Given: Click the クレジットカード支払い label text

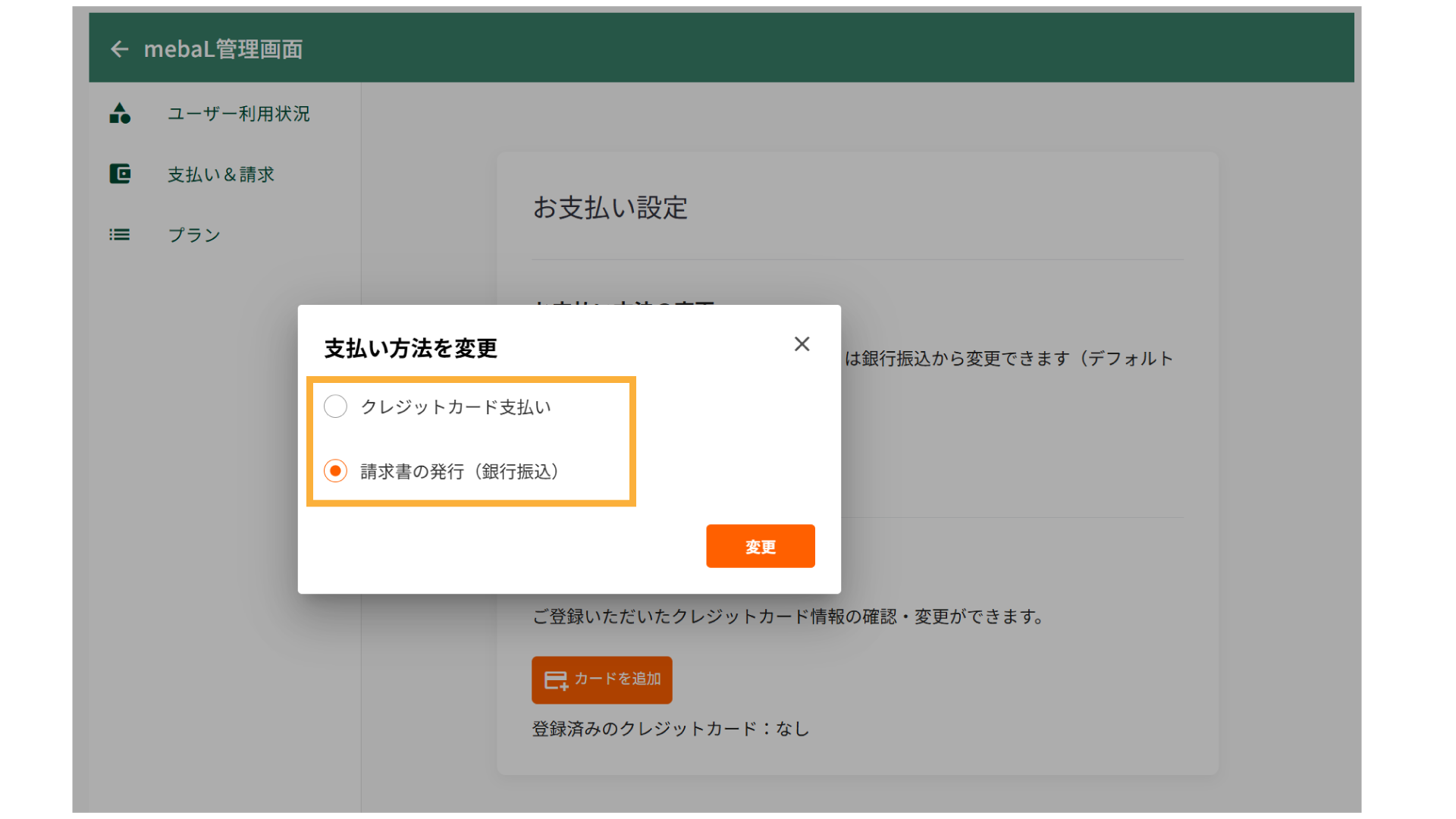Looking at the screenshot, I should pos(456,407).
